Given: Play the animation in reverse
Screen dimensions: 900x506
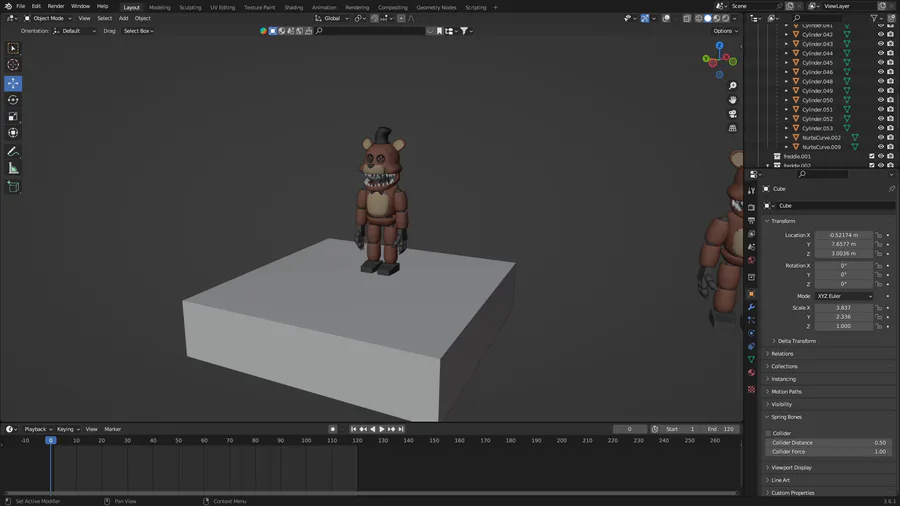Looking at the screenshot, I should pyautogui.click(x=373, y=429).
